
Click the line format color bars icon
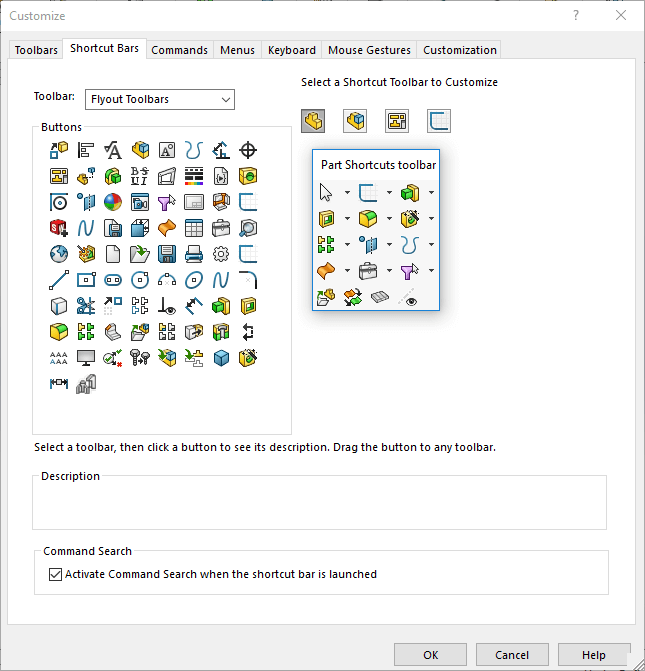click(194, 176)
